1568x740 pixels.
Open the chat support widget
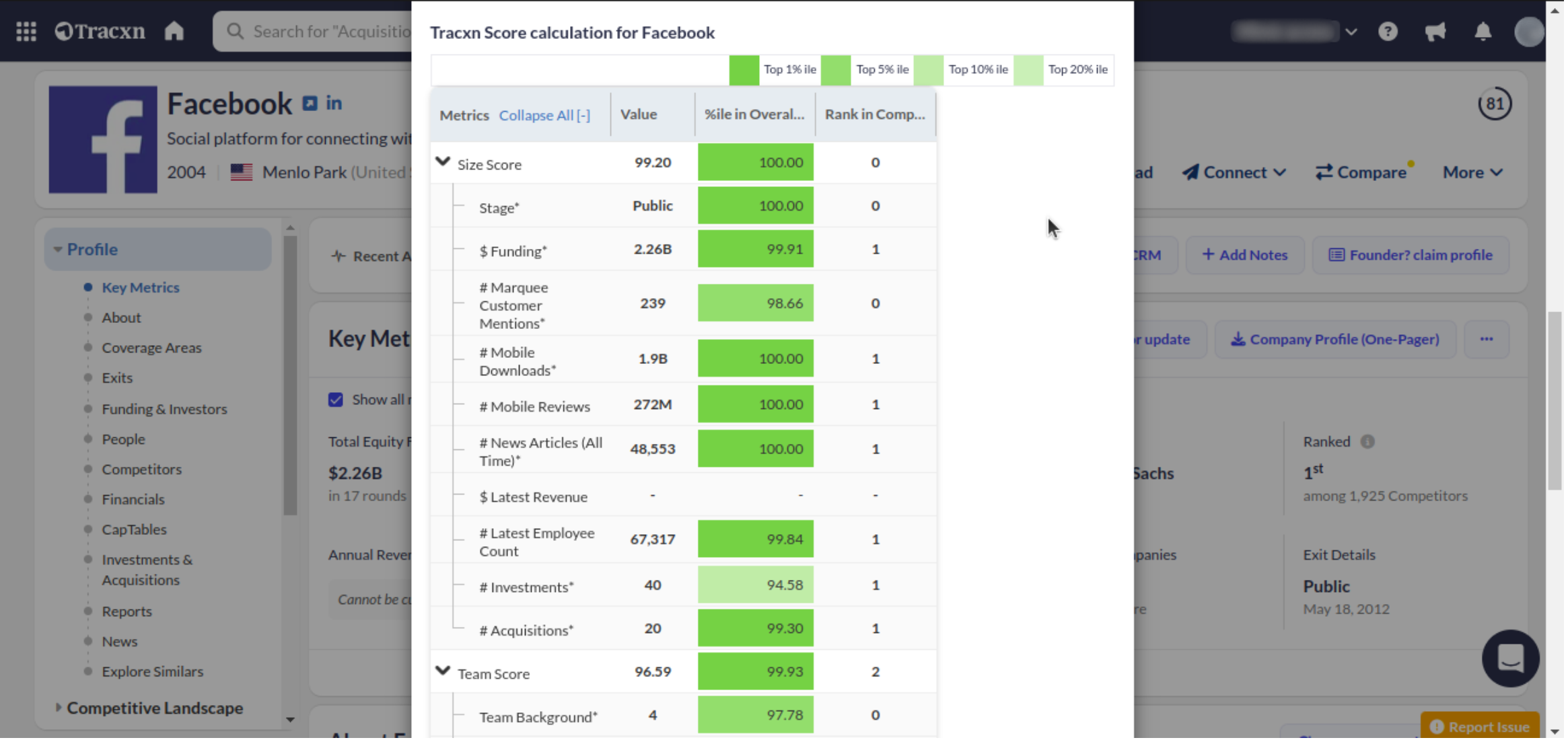[x=1510, y=659]
